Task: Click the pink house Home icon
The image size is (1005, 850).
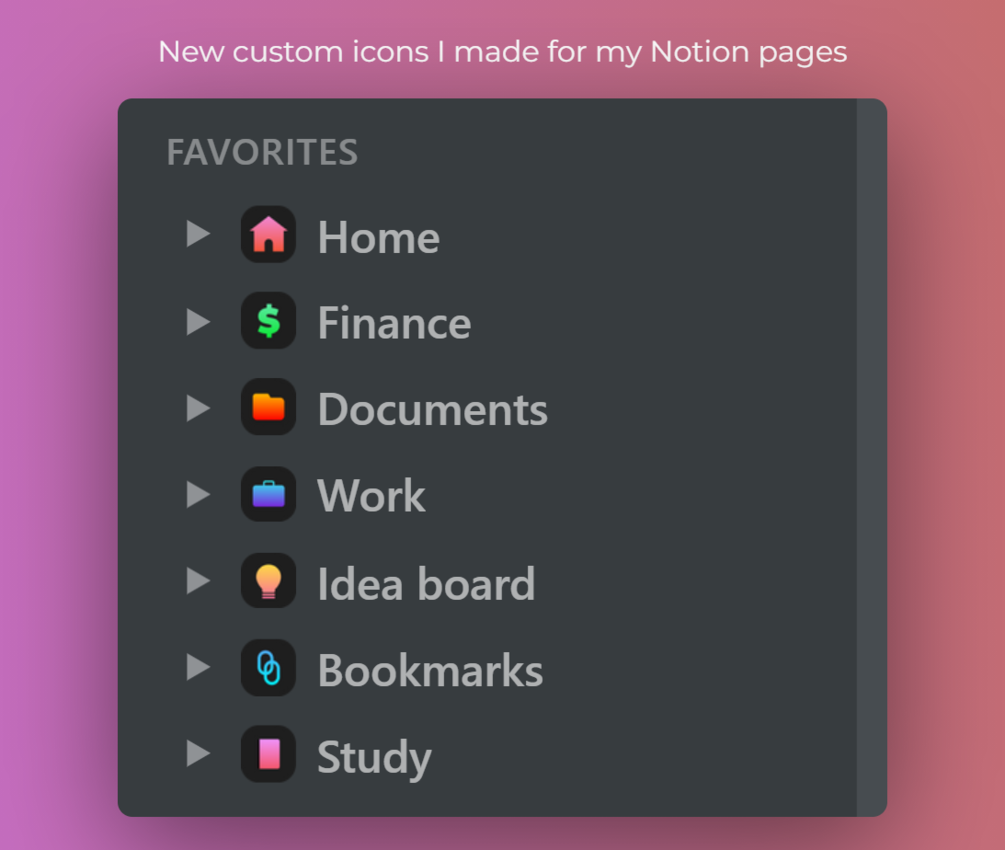Action: click(268, 235)
